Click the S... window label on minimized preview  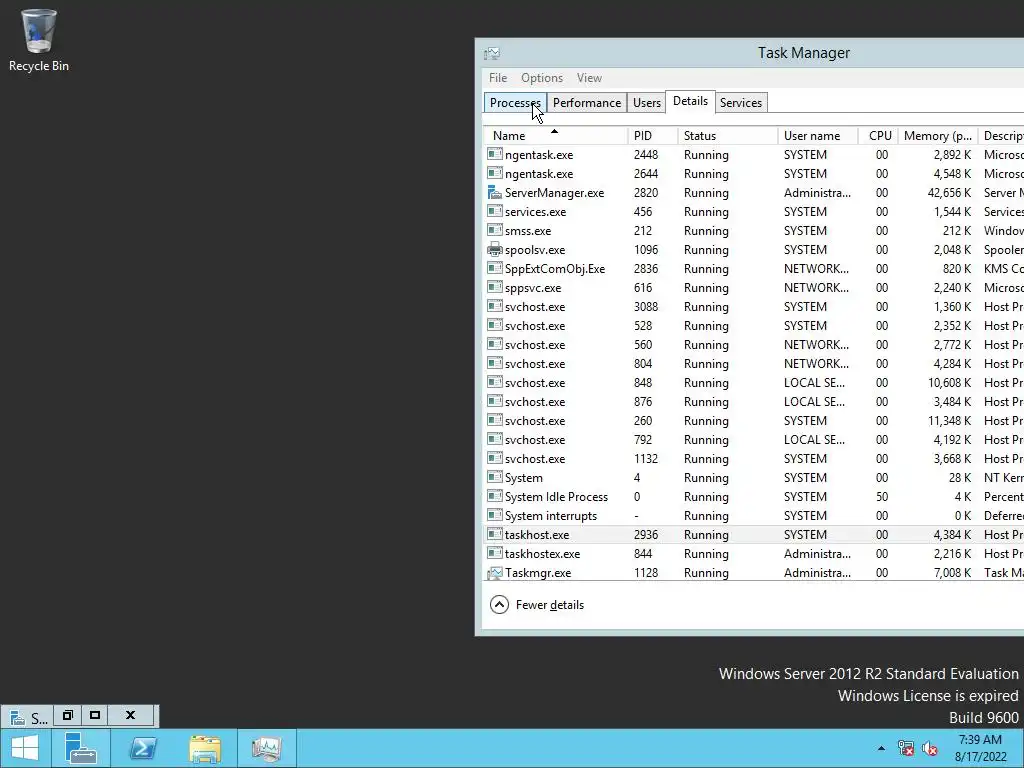tap(39, 719)
